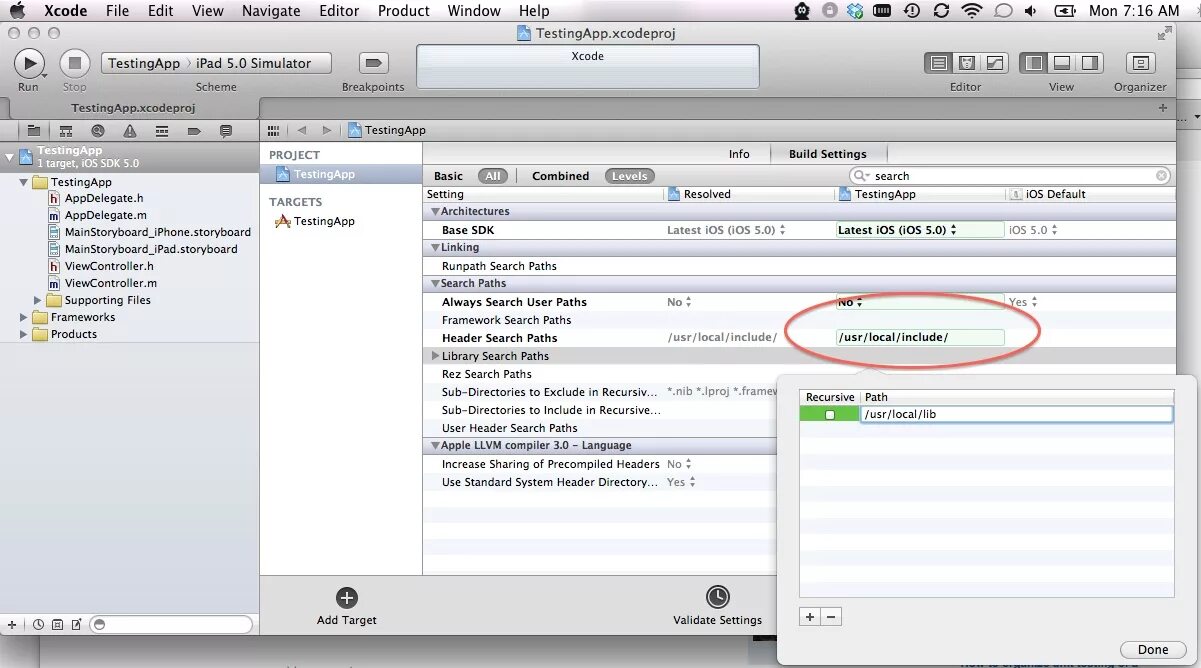
Task: Toggle the Navigator pane view icon
Action: click(x=1034, y=63)
